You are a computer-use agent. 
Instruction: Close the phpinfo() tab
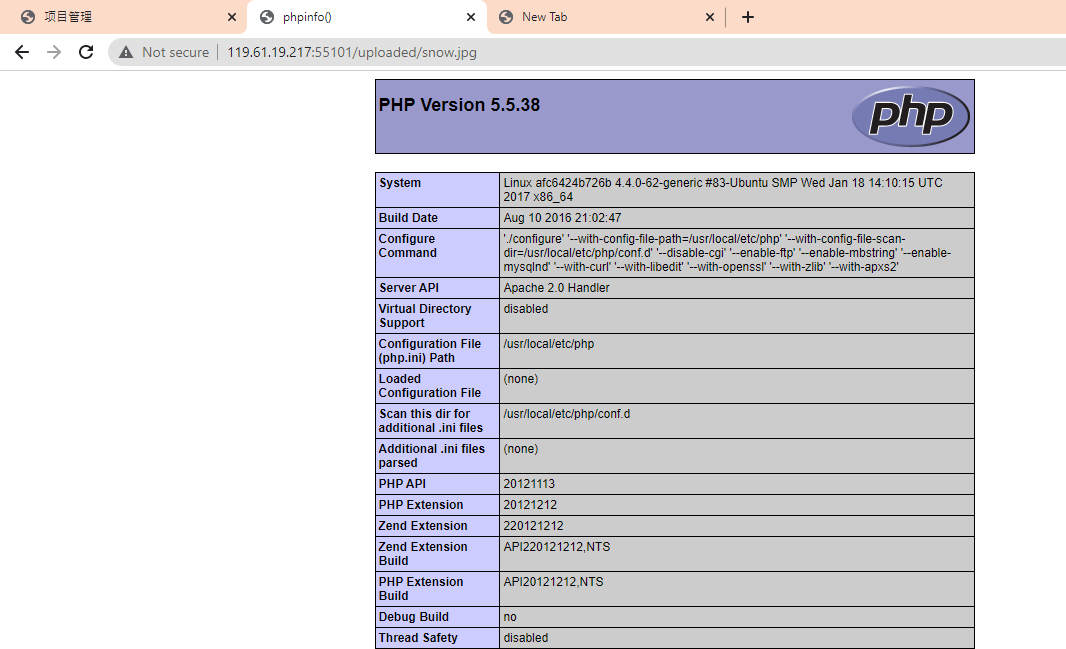click(x=471, y=17)
